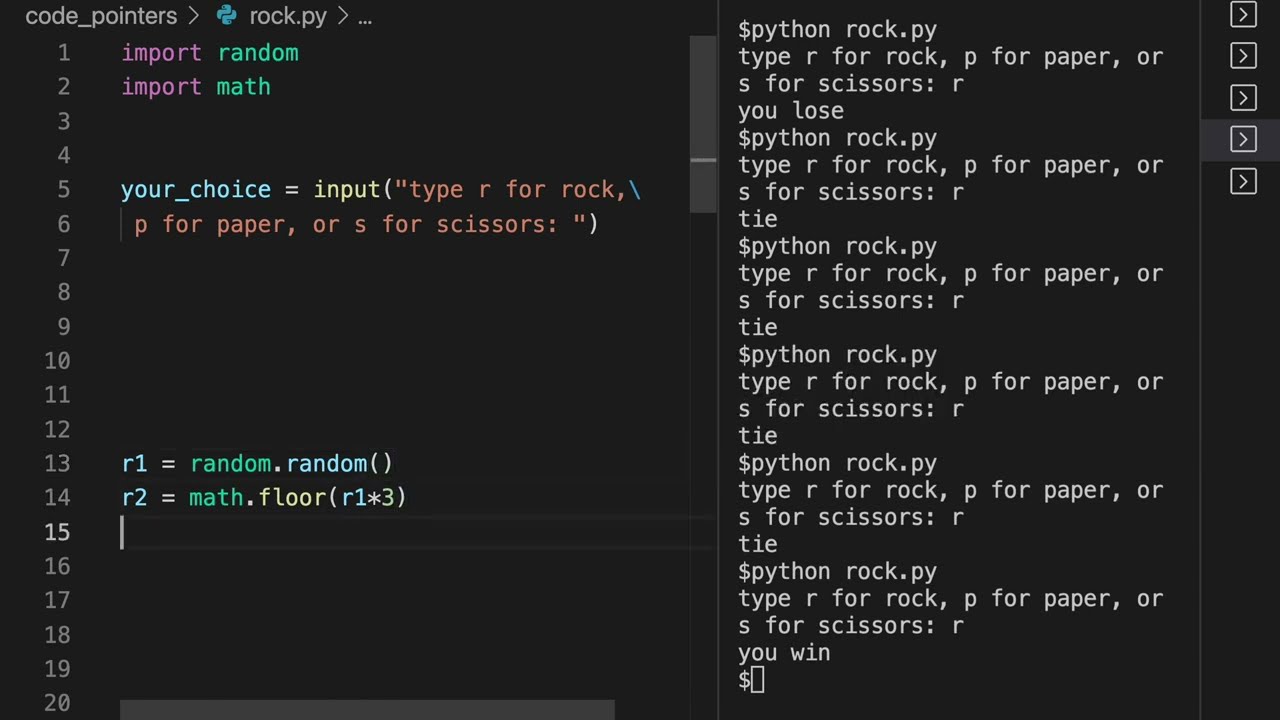1280x720 pixels.
Task: Click 'math.floor' on line 14
Action: 258,498
